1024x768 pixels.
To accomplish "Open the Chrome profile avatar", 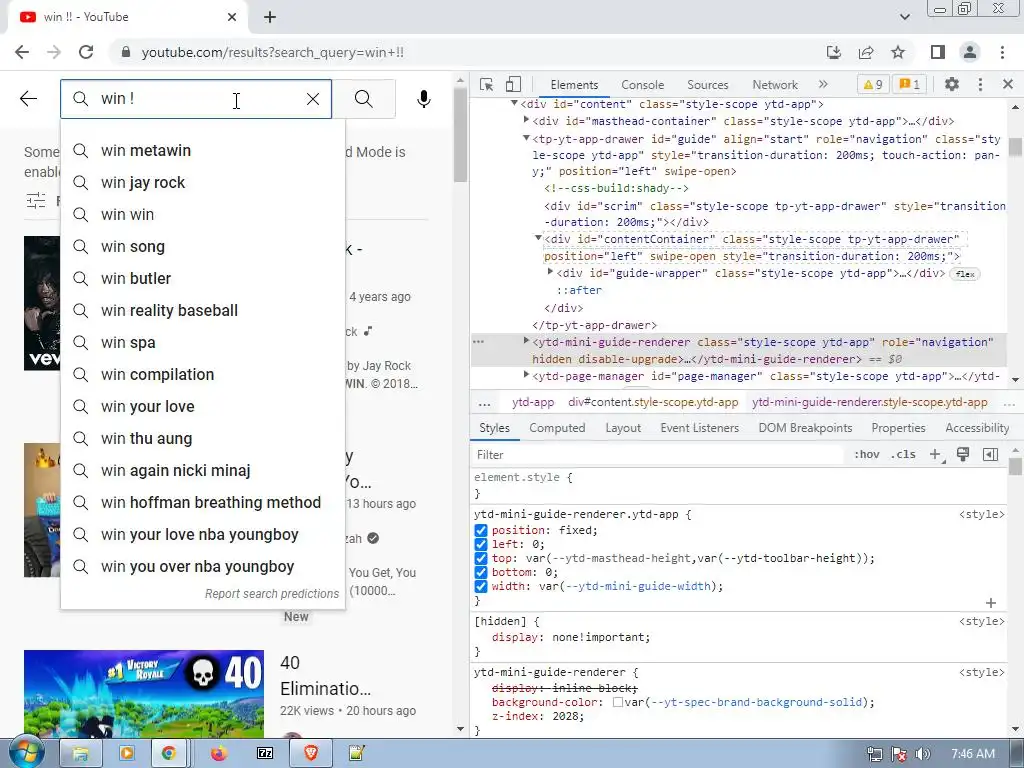I will tap(970, 52).
